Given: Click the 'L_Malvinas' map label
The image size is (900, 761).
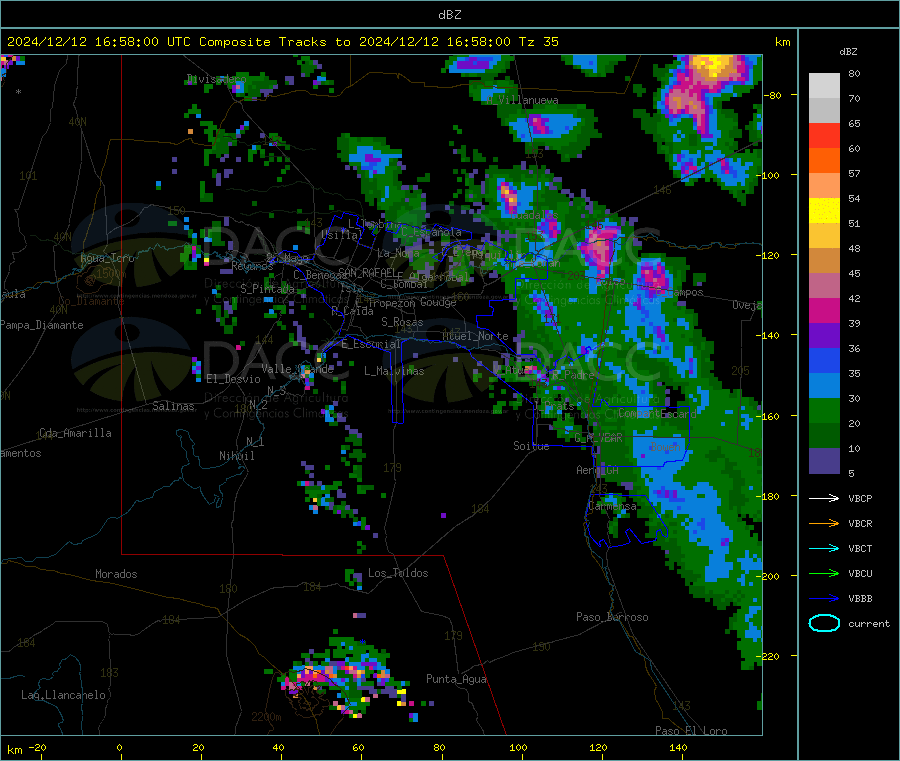Looking at the screenshot, I should [394, 371].
